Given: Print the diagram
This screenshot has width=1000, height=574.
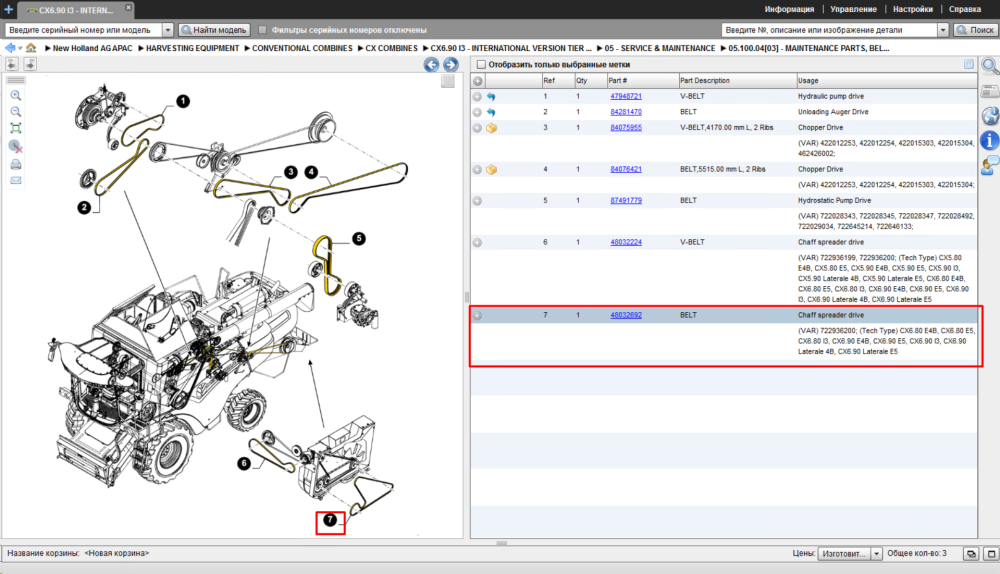Looking at the screenshot, I should point(16,165).
